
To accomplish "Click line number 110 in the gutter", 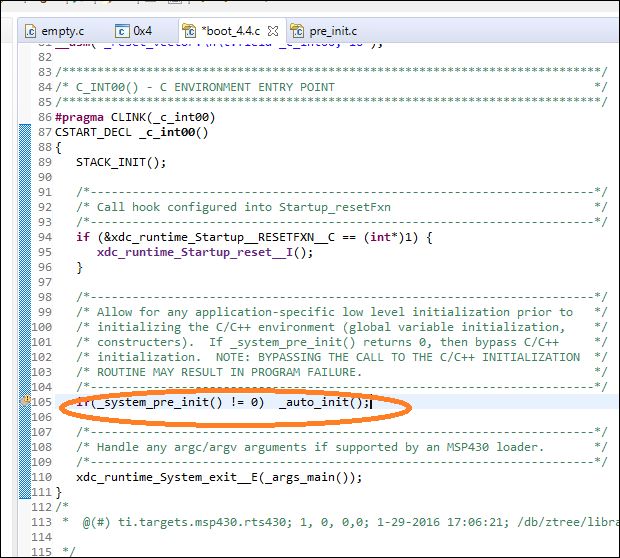I will 42,477.
